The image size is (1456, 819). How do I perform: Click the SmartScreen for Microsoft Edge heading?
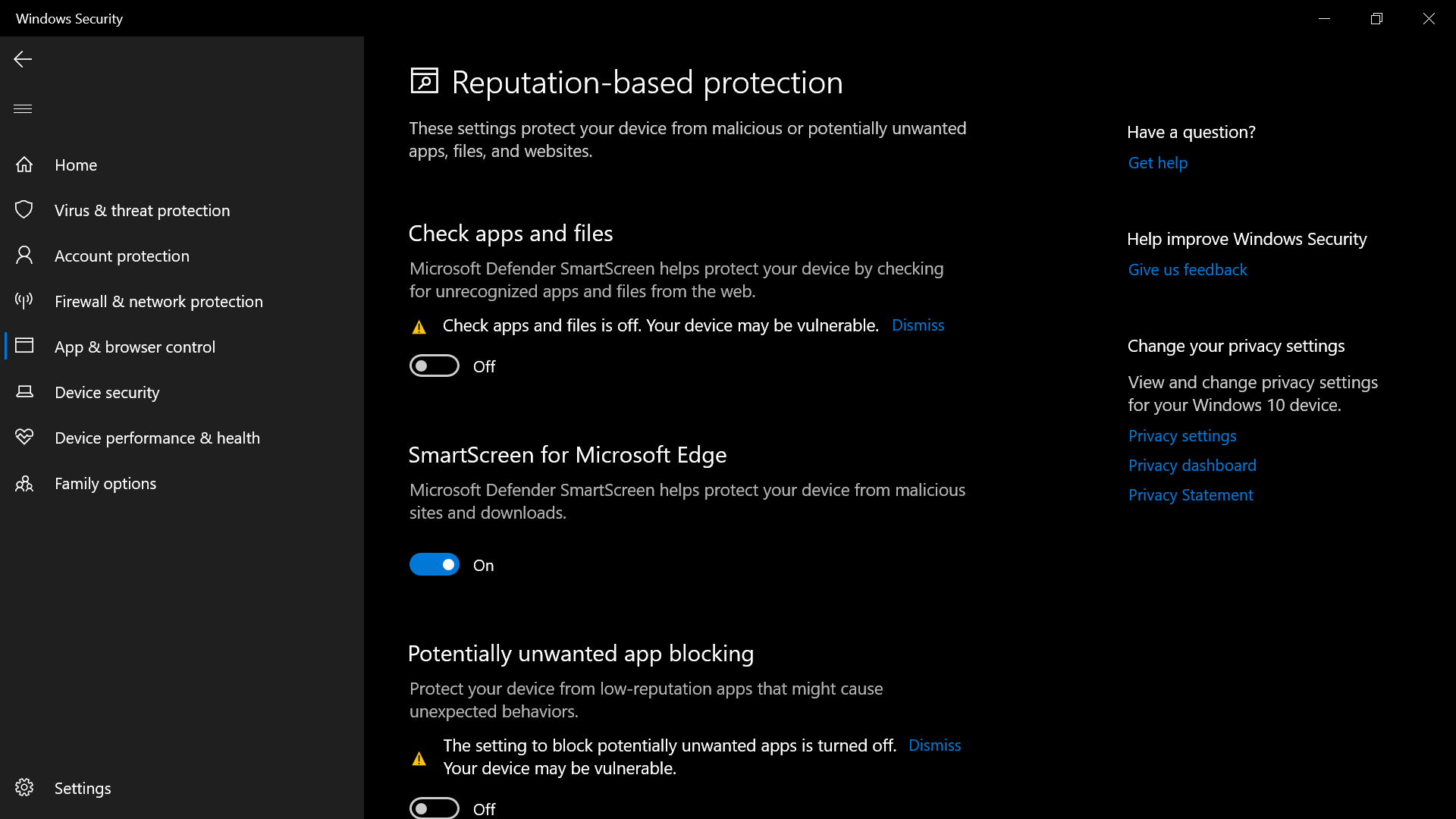coord(567,455)
